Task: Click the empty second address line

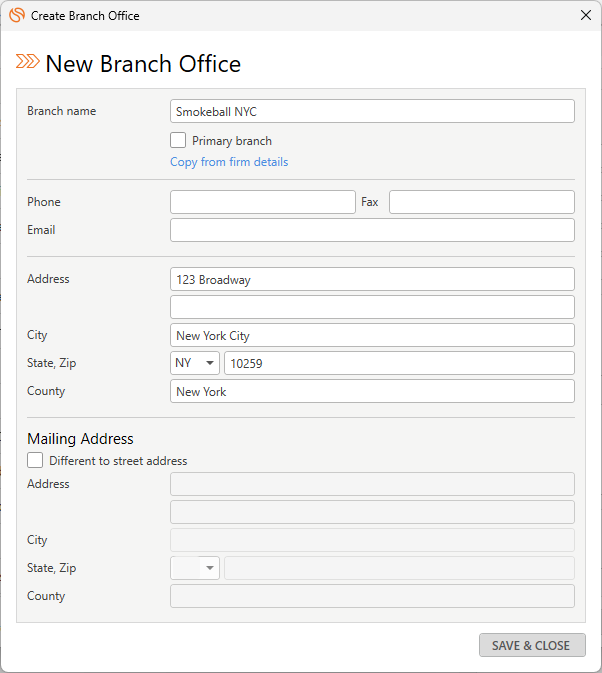Action: click(372, 307)
